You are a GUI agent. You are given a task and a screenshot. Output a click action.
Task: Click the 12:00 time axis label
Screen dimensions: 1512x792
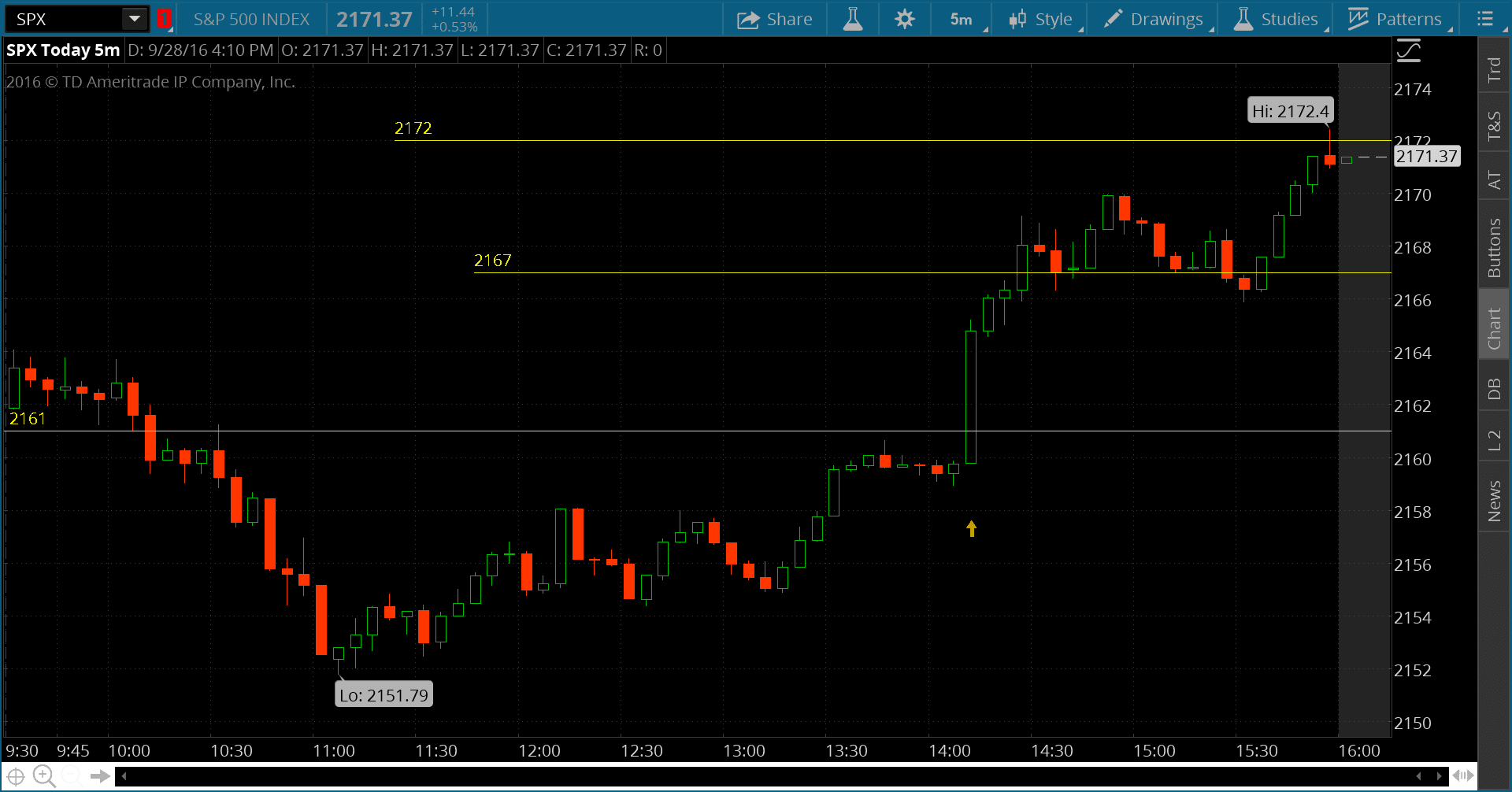coord(539,750)
